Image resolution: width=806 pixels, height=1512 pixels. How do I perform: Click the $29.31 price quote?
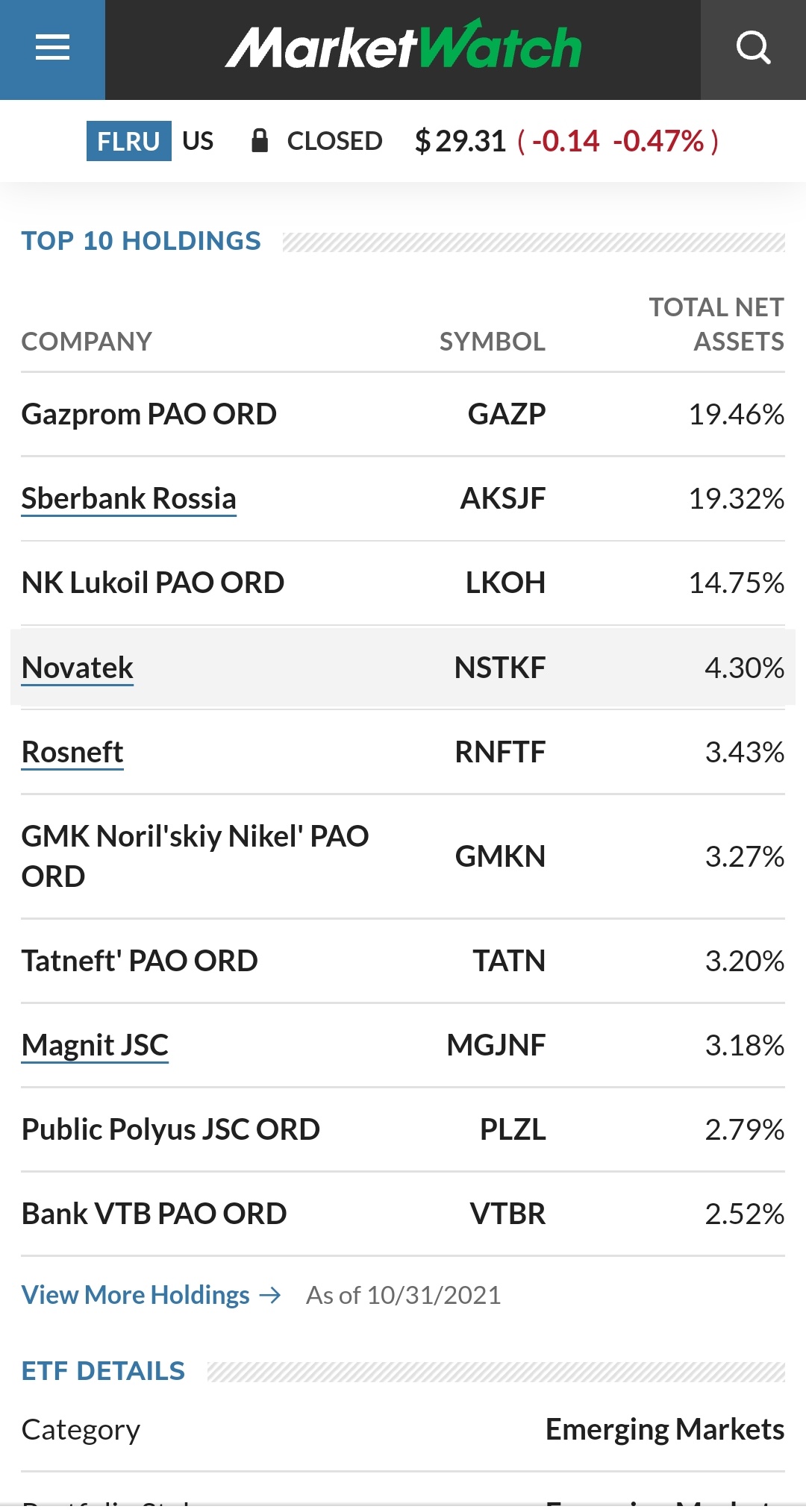460,141
